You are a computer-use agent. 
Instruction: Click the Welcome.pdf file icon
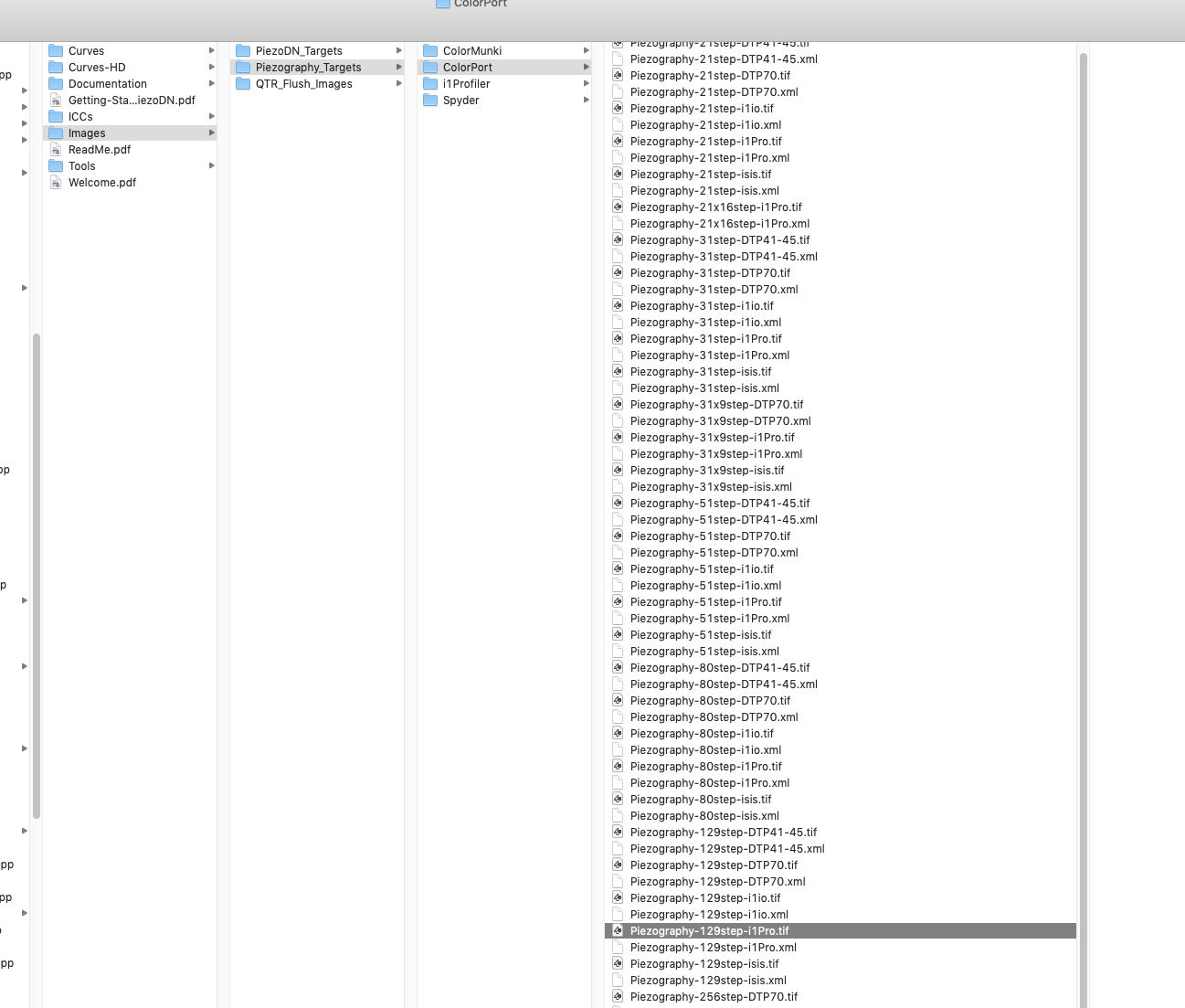(56, 183)
